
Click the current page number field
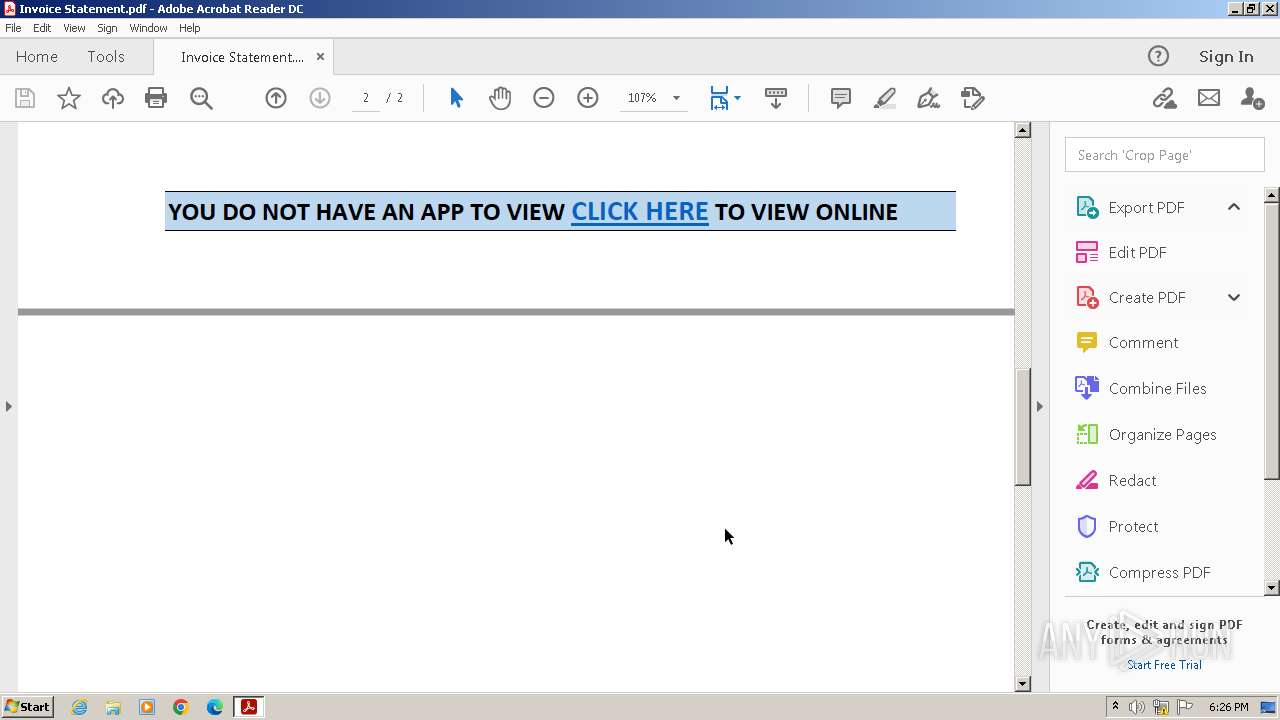point(366,98)
